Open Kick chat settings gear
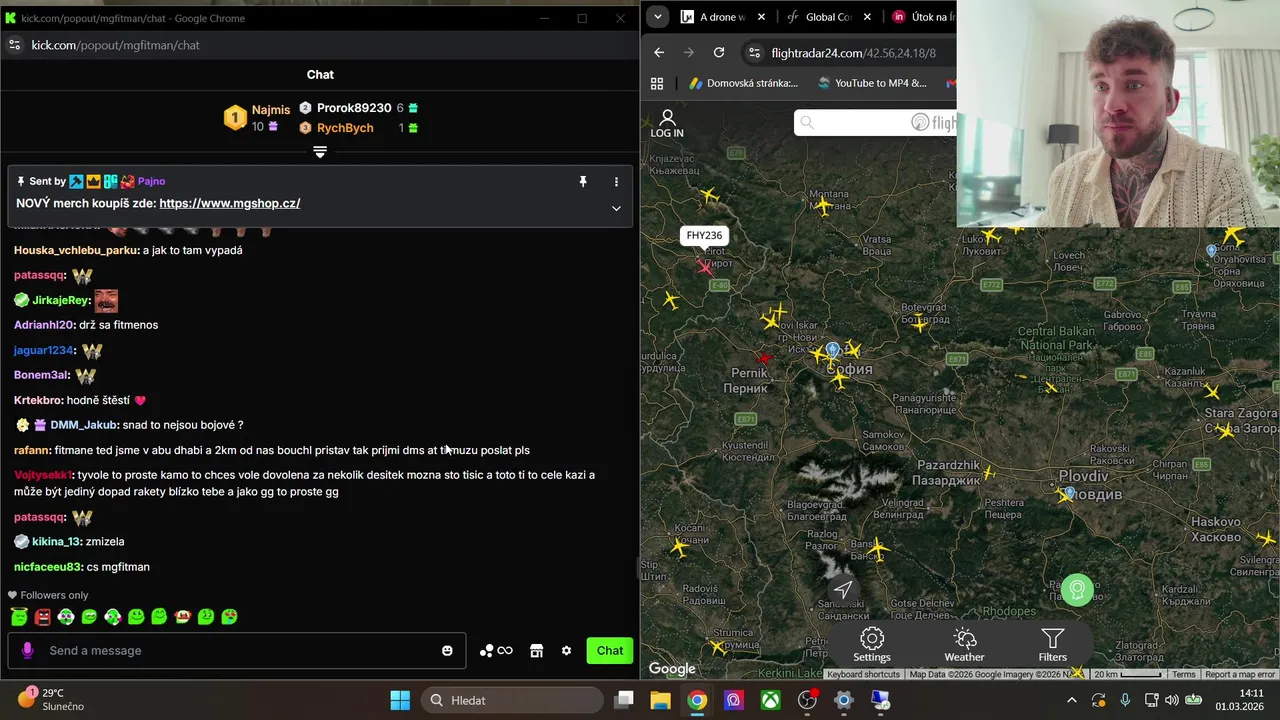This screenshot has width=1280, height=720. pyautogui.click(x=566, y=650)
